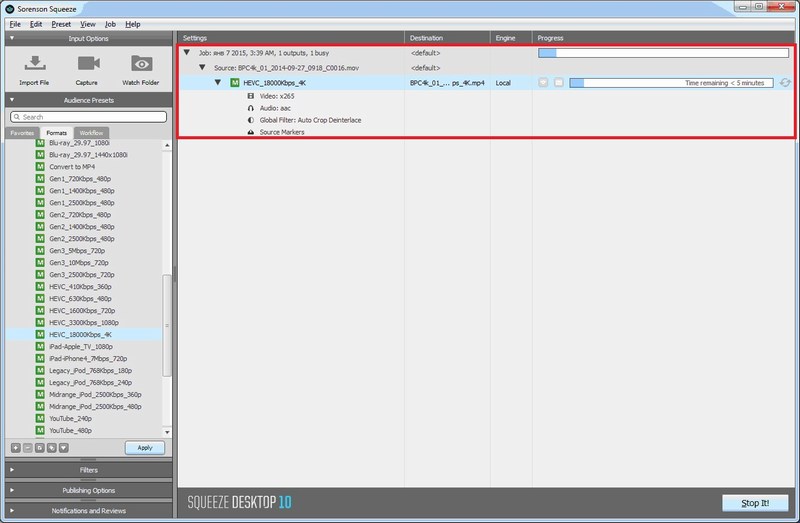
Task: Click the green M icon beside Convert to MP4
Action: 40,166
